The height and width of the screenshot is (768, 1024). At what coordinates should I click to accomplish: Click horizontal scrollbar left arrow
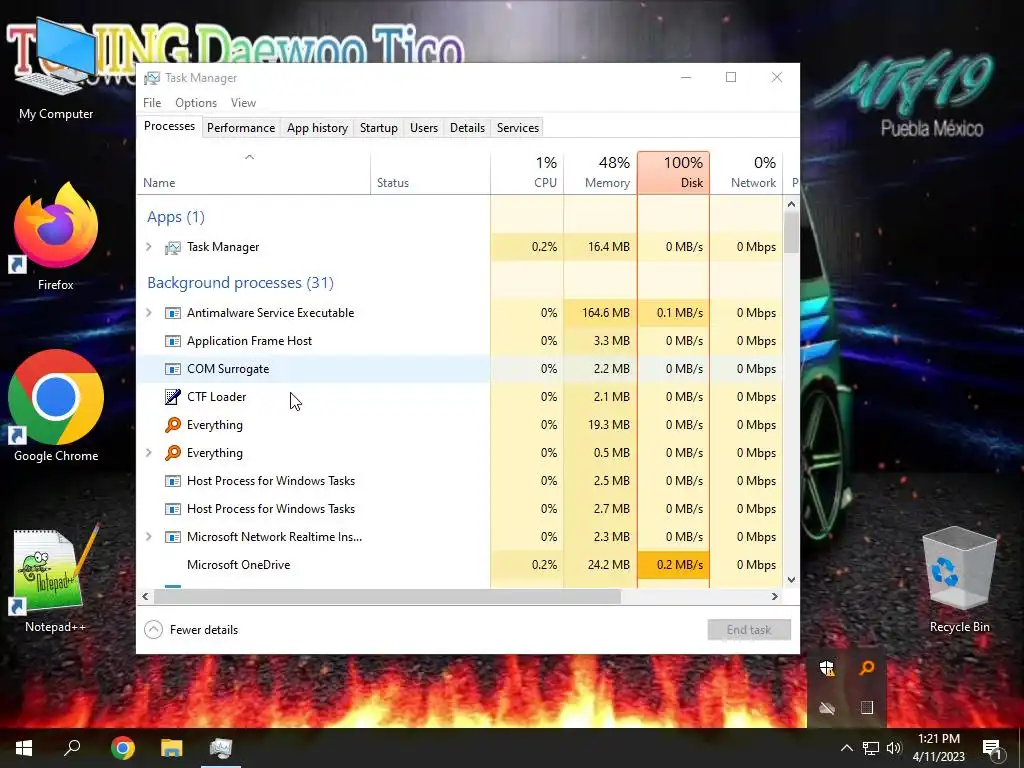145,596
